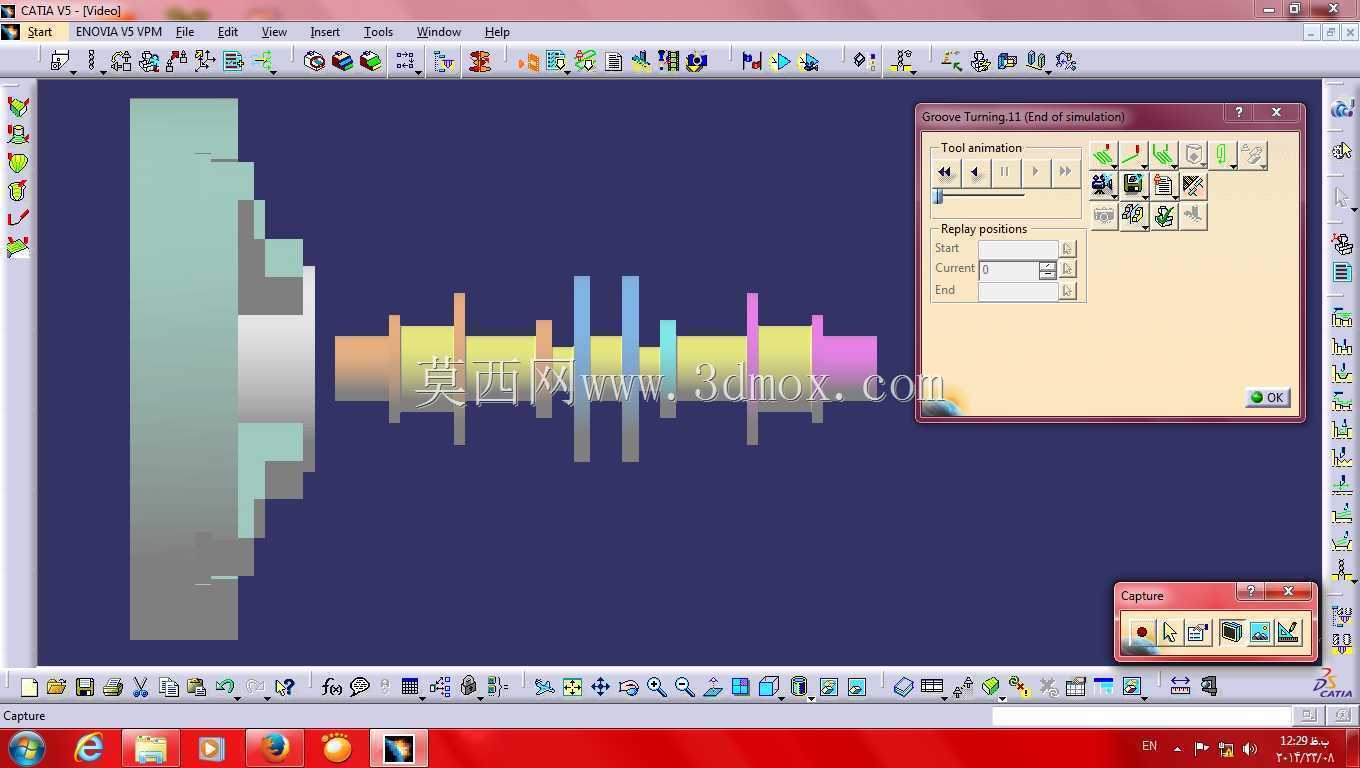1360x768 pixels.
Task: Expand the Design Table grid dropdown
Action: 422,697
